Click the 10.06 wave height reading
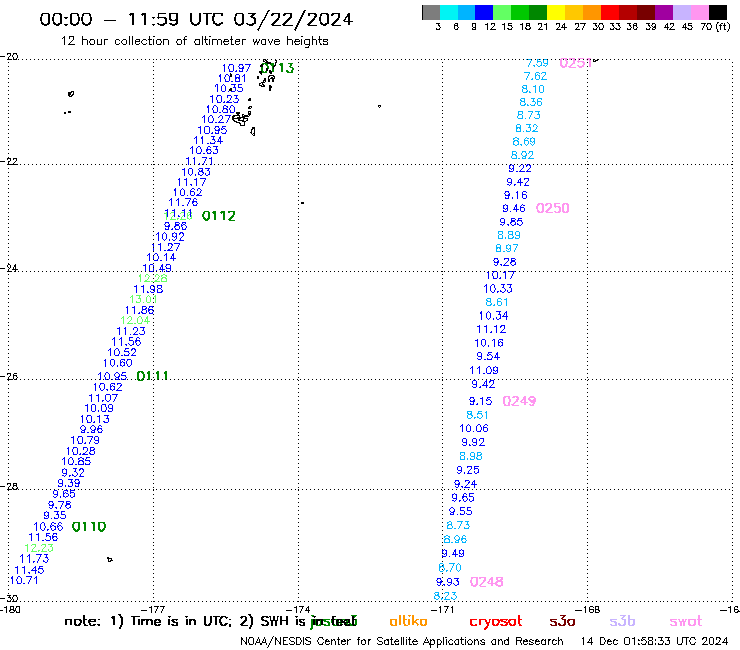This screenshot has width=740, height=650. [474, 429]
